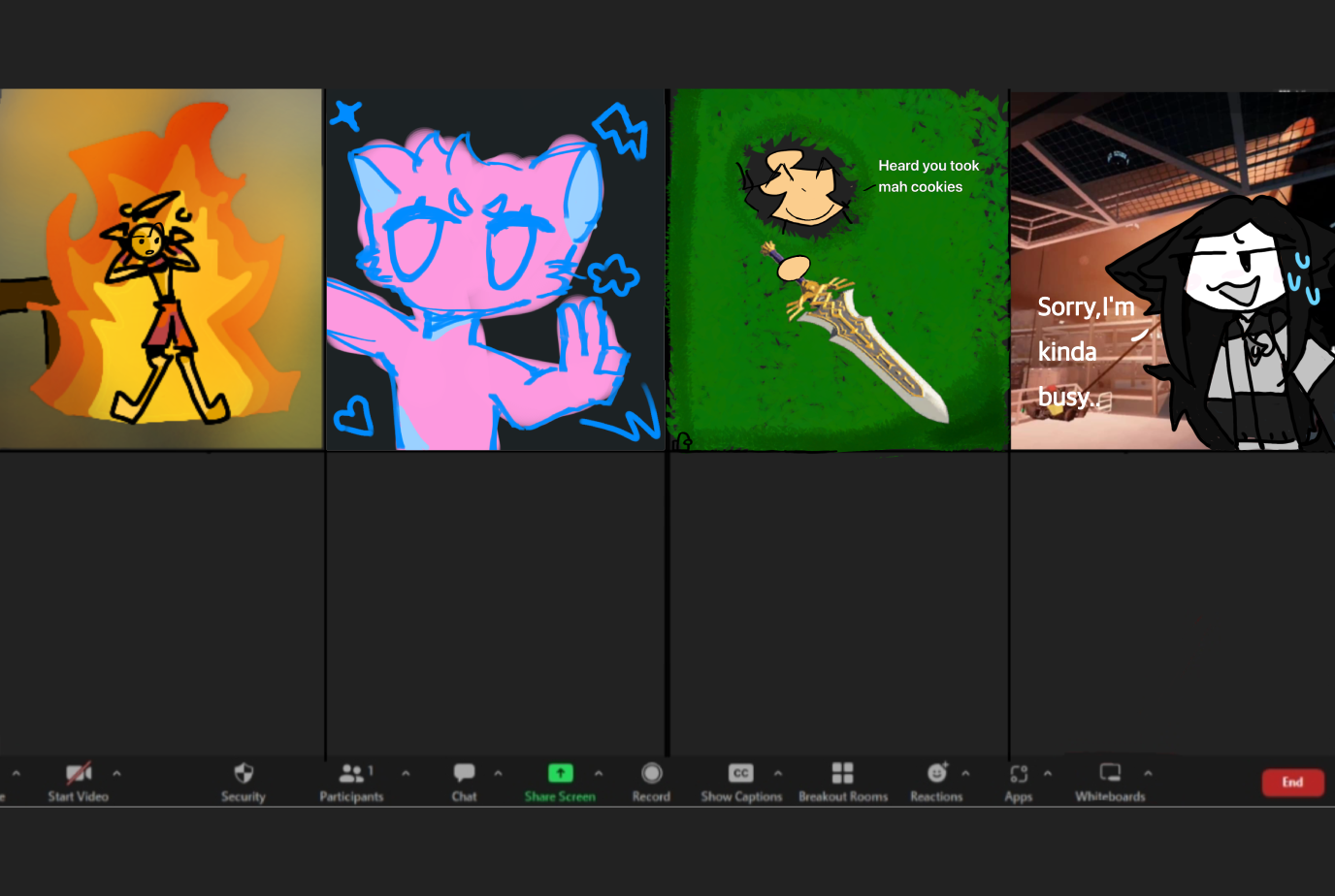Toggle Show Captions (CC)

pos(740,774)
